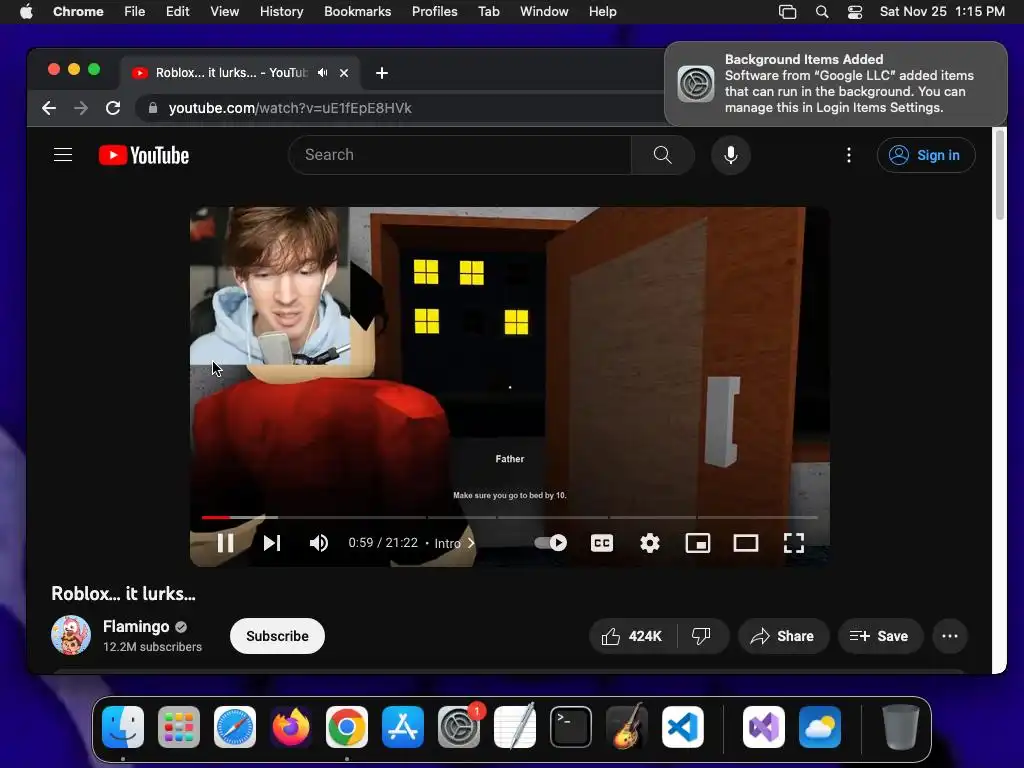
Task: Open the Profiles menu
Action: point(434,12)
